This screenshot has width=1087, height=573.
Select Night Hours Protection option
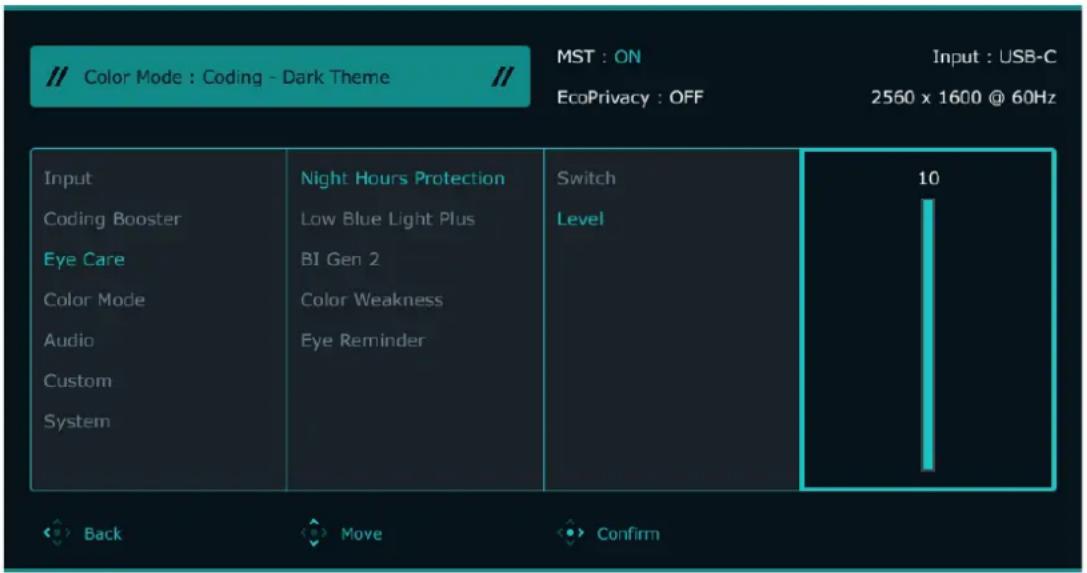click(x=402, y=178)
